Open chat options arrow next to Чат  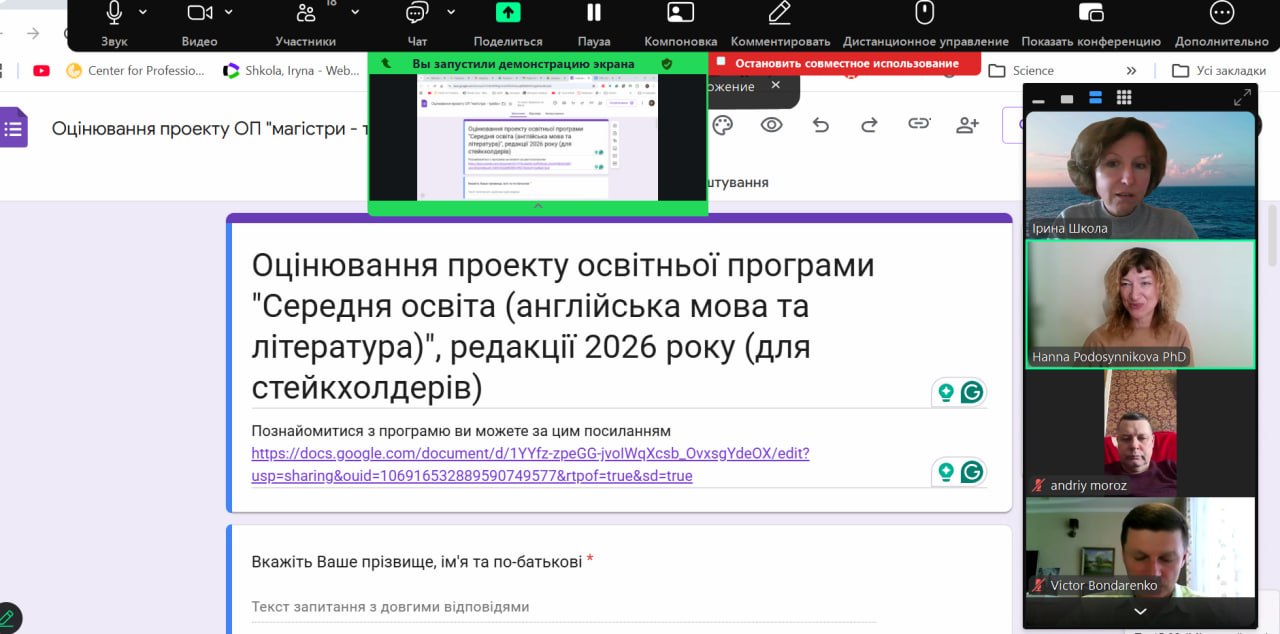coord(450,12)
